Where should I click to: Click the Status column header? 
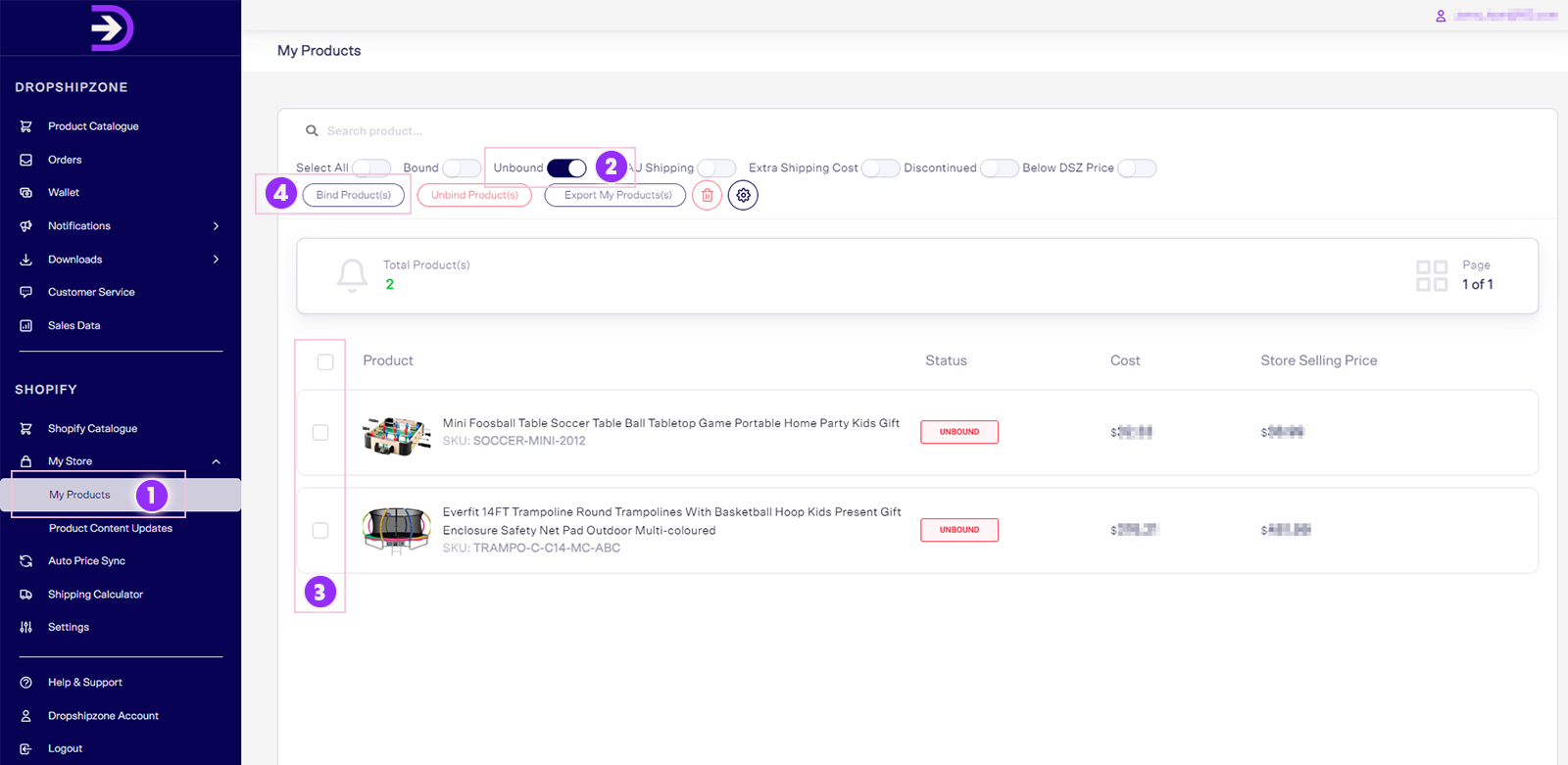(x=946, y=360)
